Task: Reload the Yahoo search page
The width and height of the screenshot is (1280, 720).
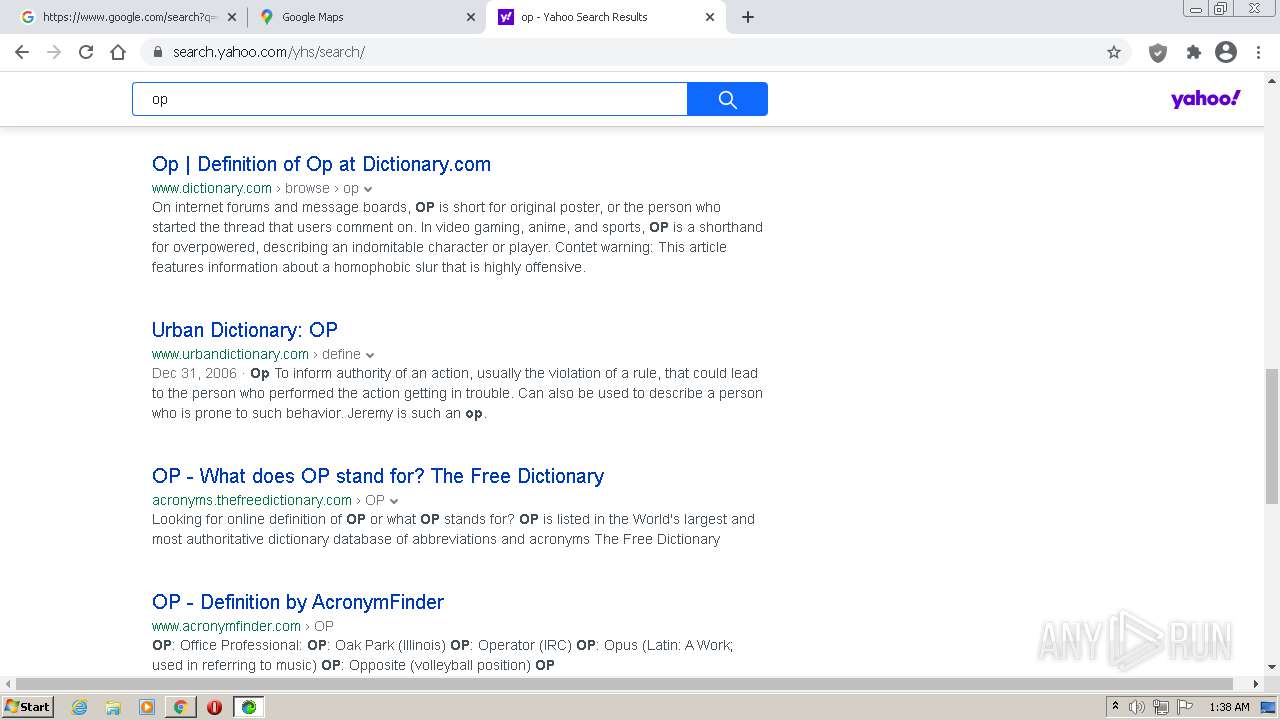Action: (x=86, y=52)
